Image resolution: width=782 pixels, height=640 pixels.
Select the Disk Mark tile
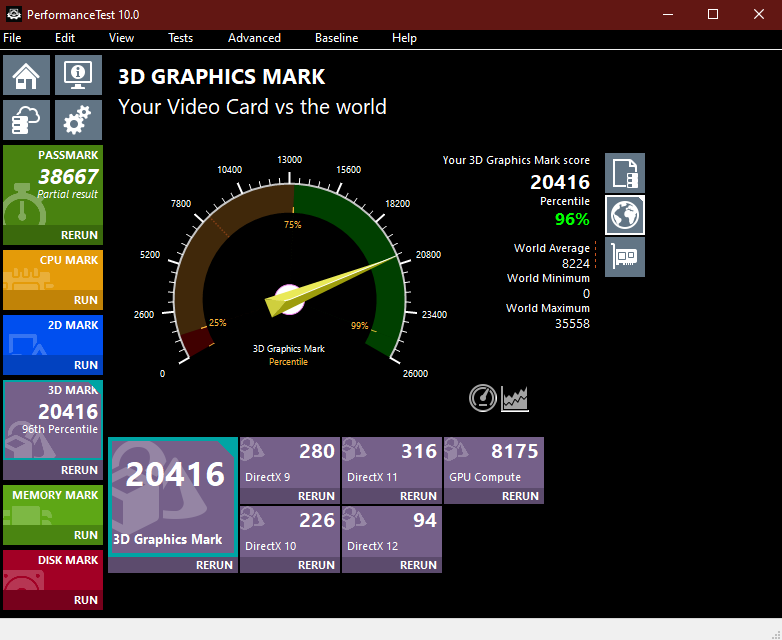(53, 570)
